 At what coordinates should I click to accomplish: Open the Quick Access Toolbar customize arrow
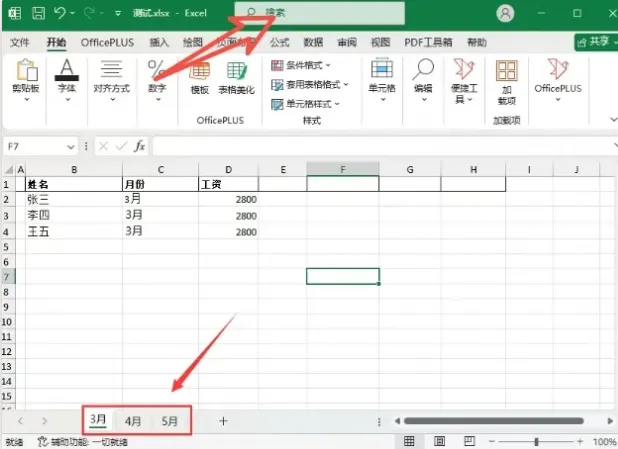click(118, 13)
